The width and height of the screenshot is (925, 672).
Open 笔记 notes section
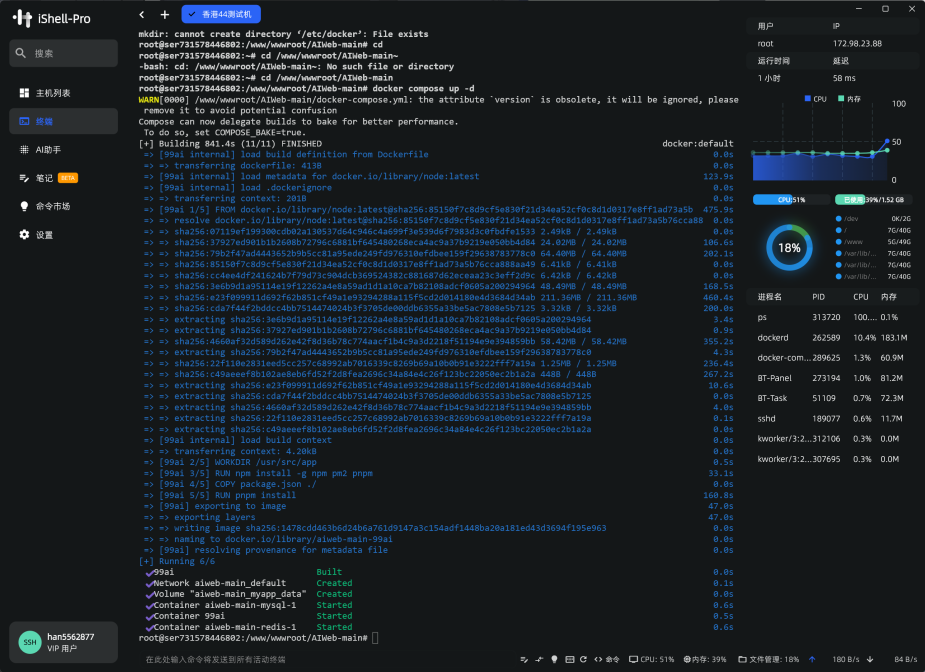pyautogui.click(x=64, y=178)
